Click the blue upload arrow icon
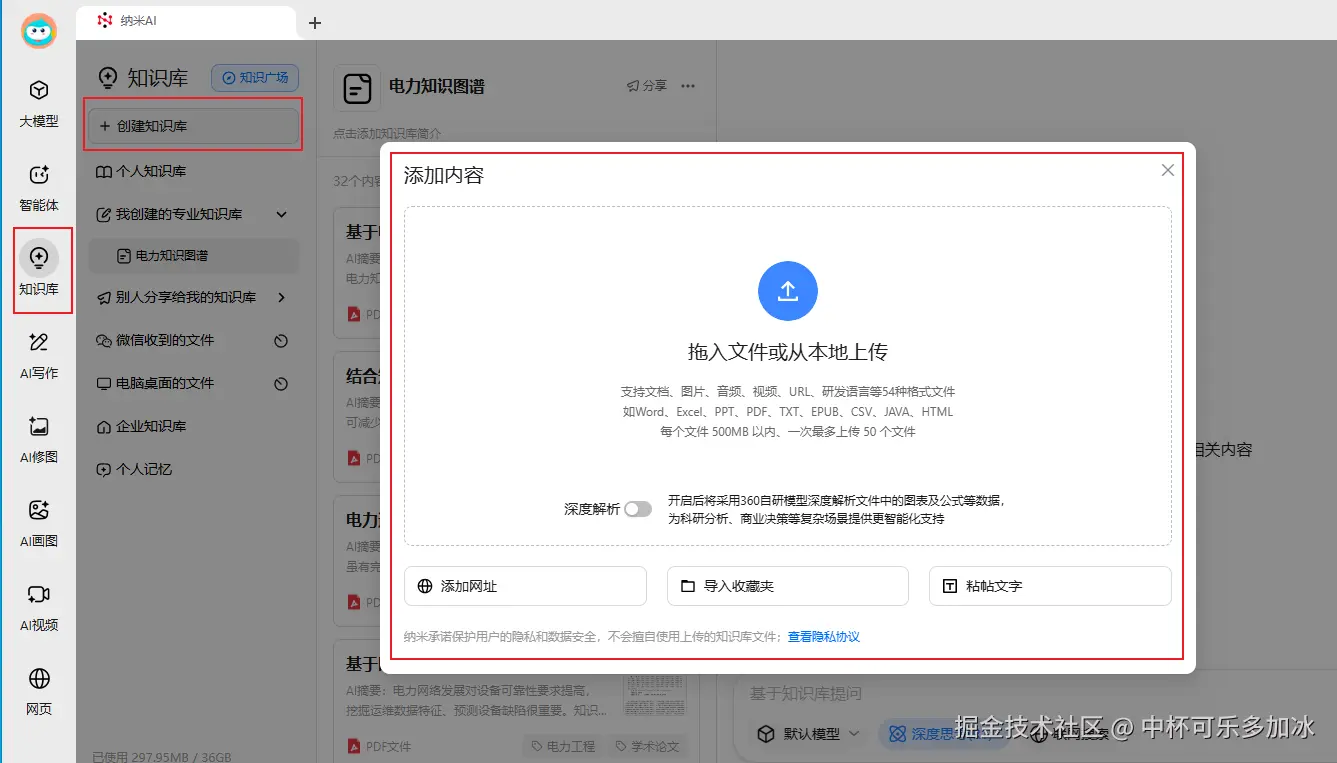 788,291
